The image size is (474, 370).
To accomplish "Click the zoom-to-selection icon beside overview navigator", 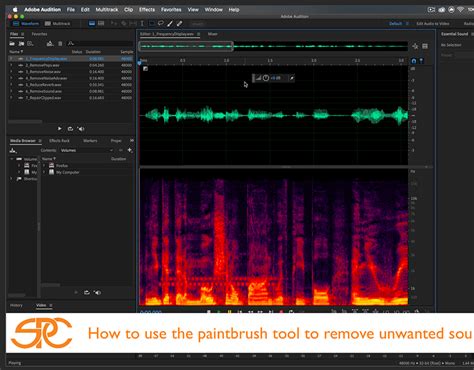I will 415,46.
